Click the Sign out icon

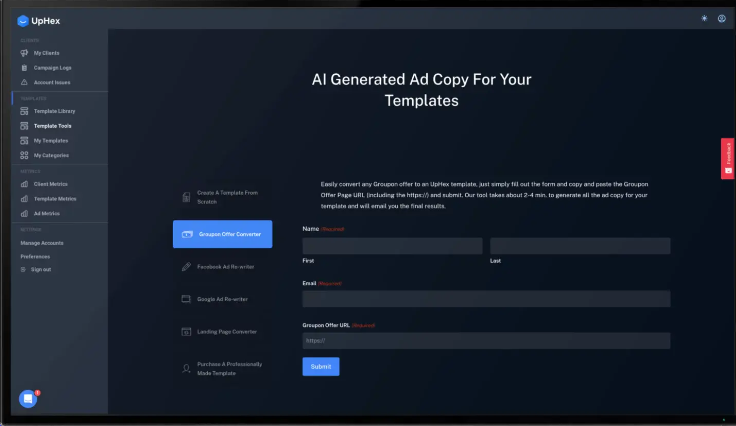click(x=23, y=269)
